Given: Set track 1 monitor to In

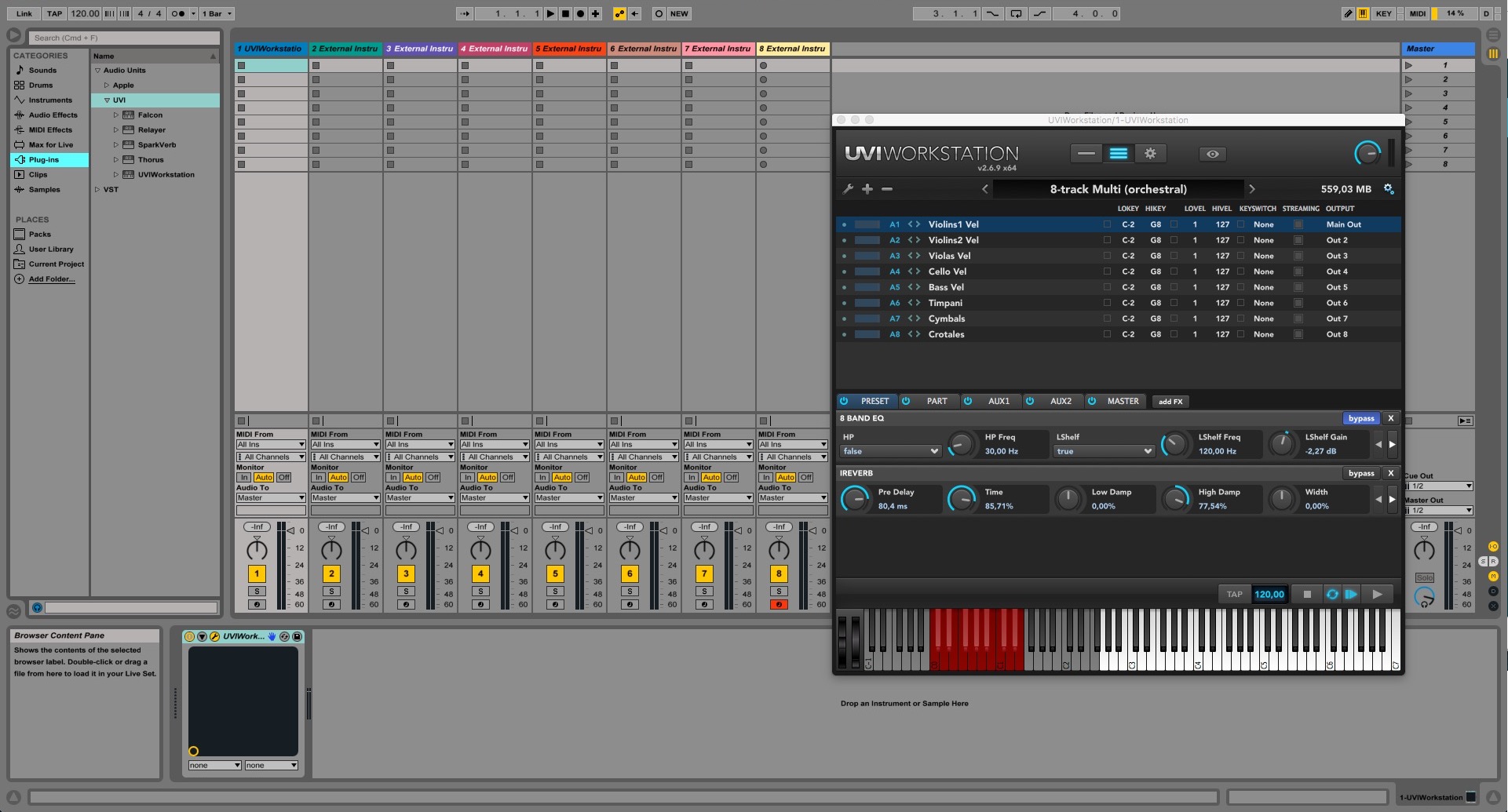Looking at the screenshot, I should coord(244,477).
